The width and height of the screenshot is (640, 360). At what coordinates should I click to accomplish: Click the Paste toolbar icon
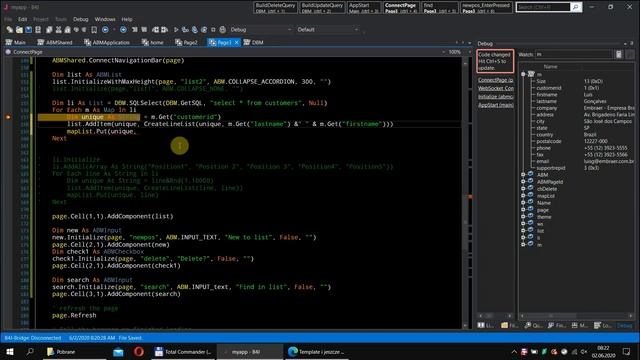click(x=67, y=30)
